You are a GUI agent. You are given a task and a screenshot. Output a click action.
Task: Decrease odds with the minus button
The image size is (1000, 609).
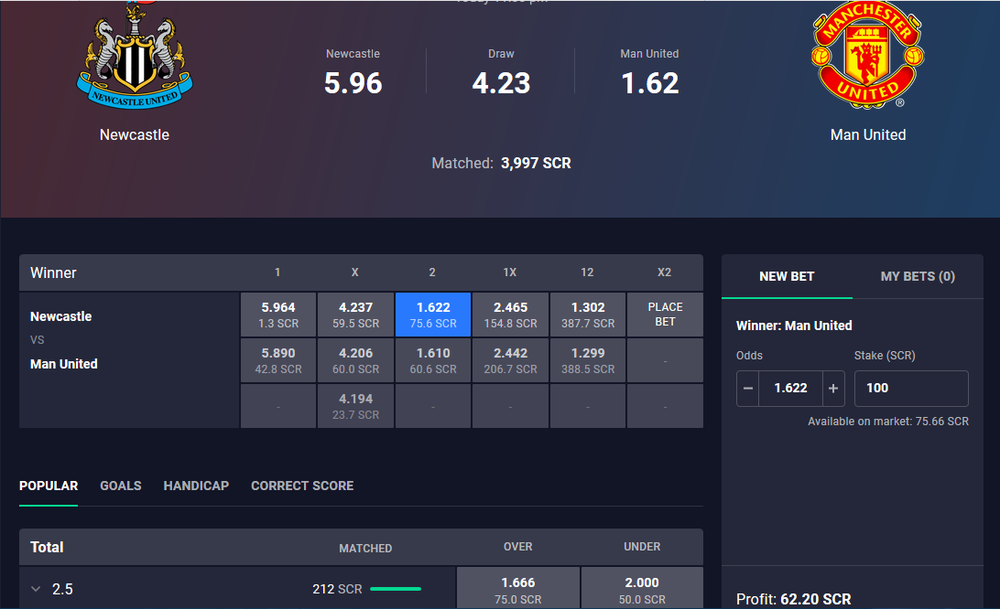(x=748, y=388)
